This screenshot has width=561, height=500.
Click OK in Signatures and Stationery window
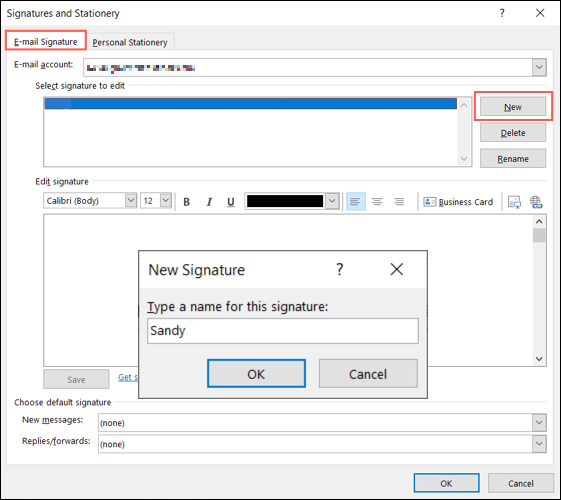[x=447, y=483]
